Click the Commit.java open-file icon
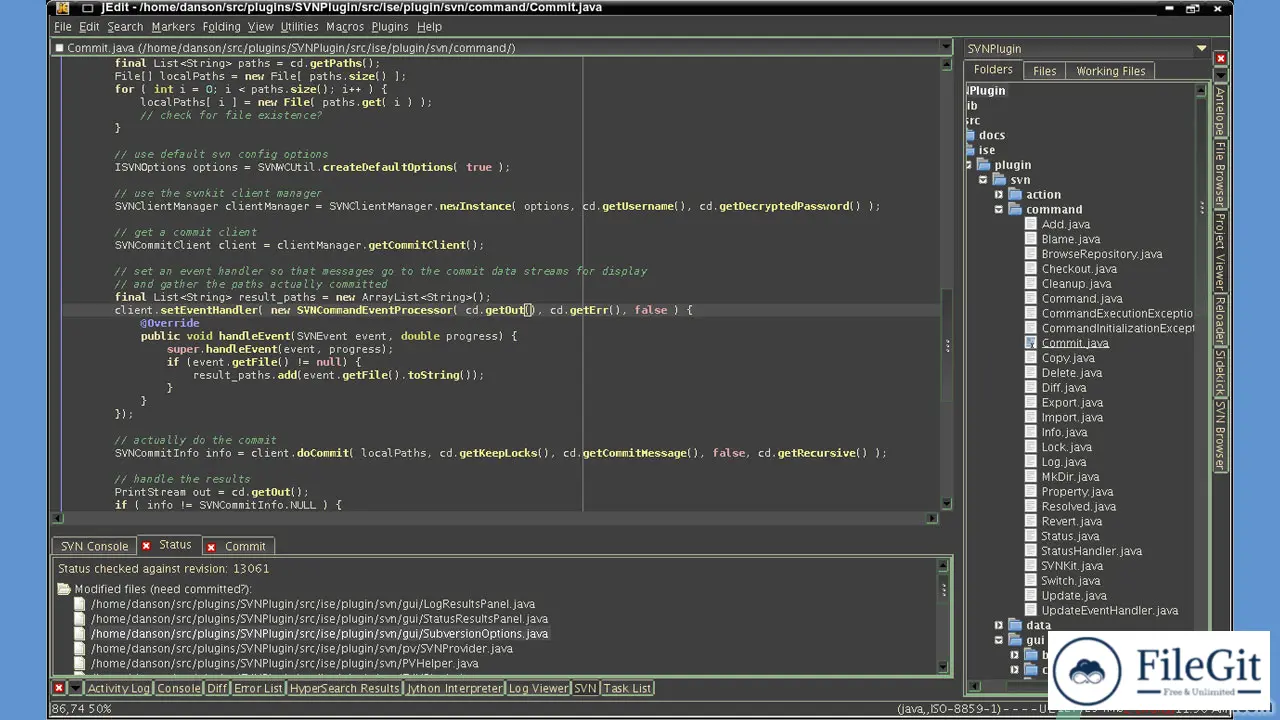 pyautogui.click(x=1031, y=343)
